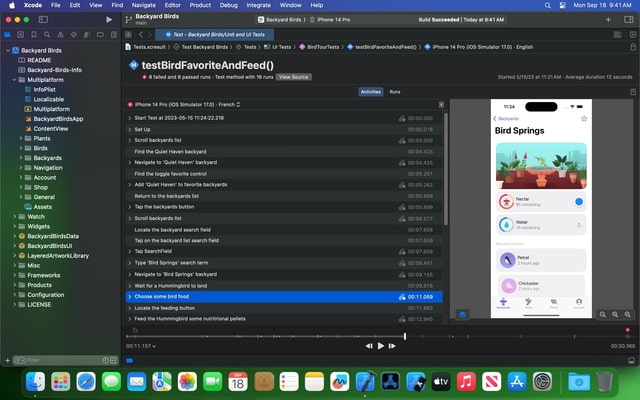Step forward in the test recording
This screenshot has width=640, height=400.
[x=394, y=346]
